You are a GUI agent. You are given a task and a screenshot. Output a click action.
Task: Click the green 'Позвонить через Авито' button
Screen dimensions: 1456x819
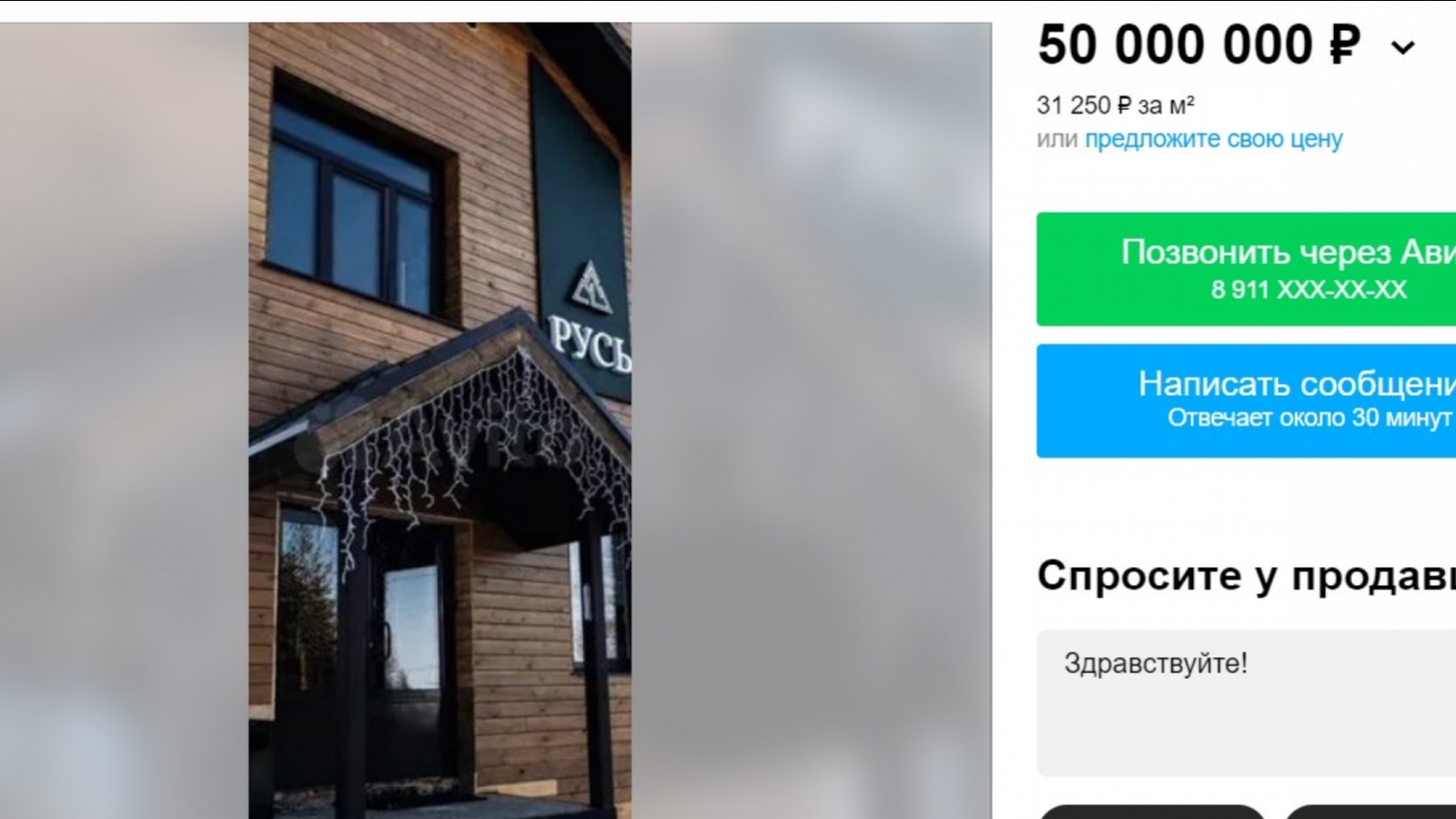[1246, 269]
